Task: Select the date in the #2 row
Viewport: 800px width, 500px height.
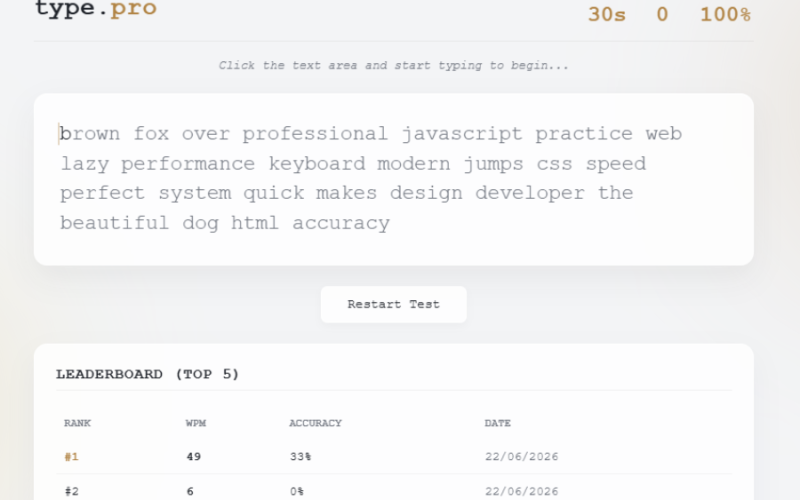Action: coord(521,491)
